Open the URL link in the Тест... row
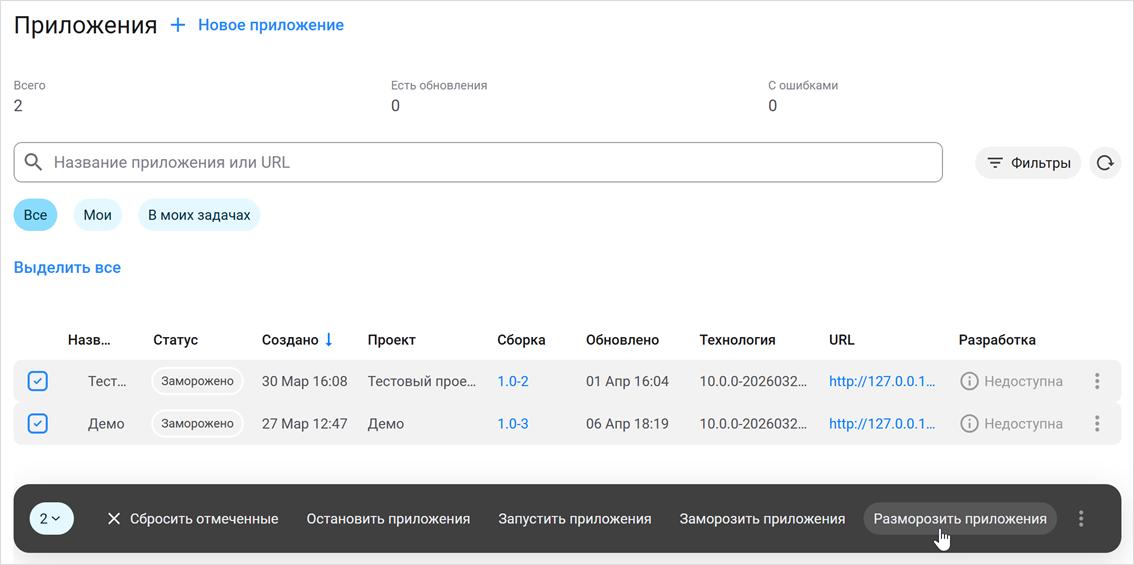The image size is (1134, 565). (x=882, y=381)
